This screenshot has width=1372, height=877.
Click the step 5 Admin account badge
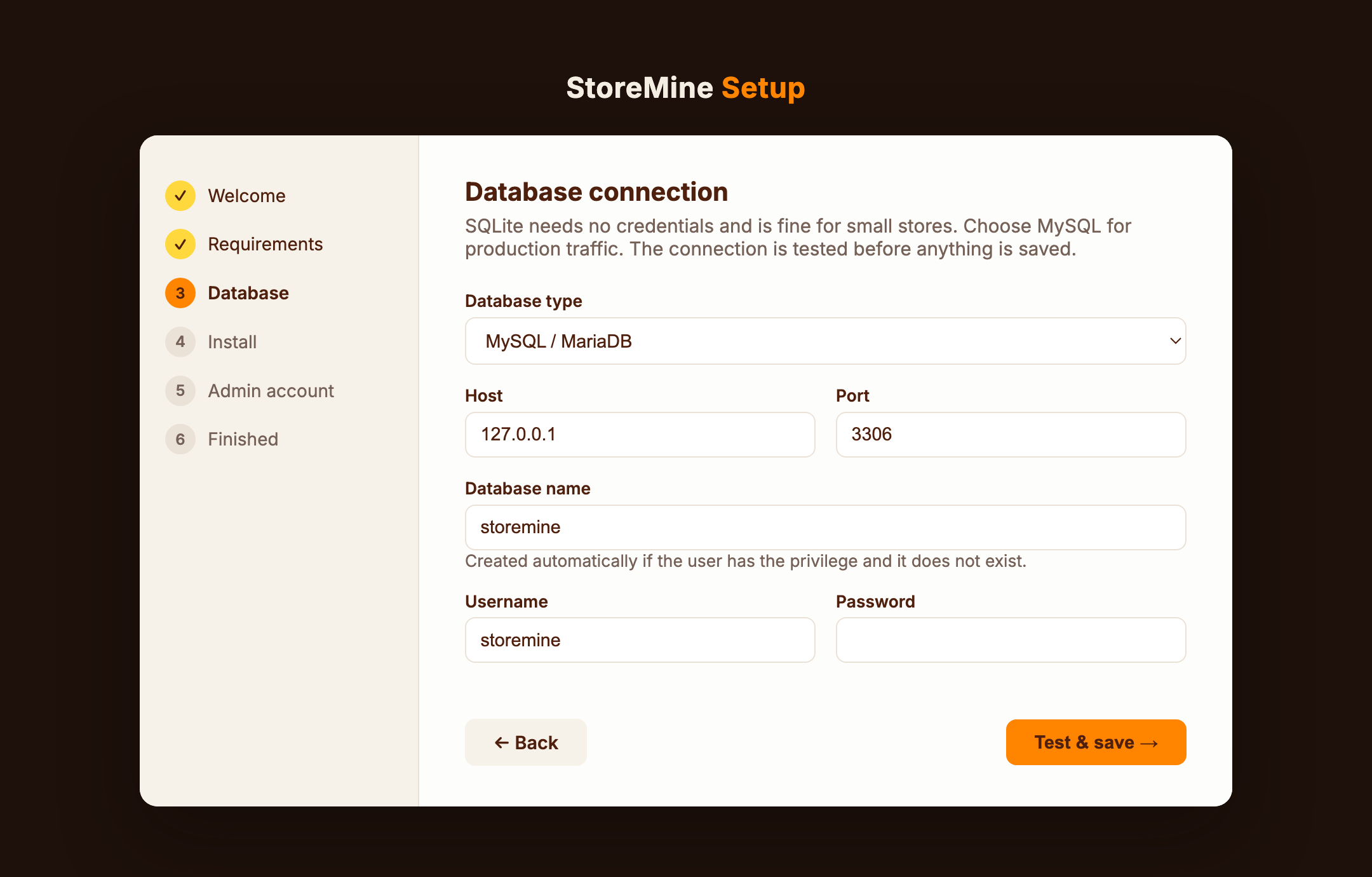click(x=180, y=390)
